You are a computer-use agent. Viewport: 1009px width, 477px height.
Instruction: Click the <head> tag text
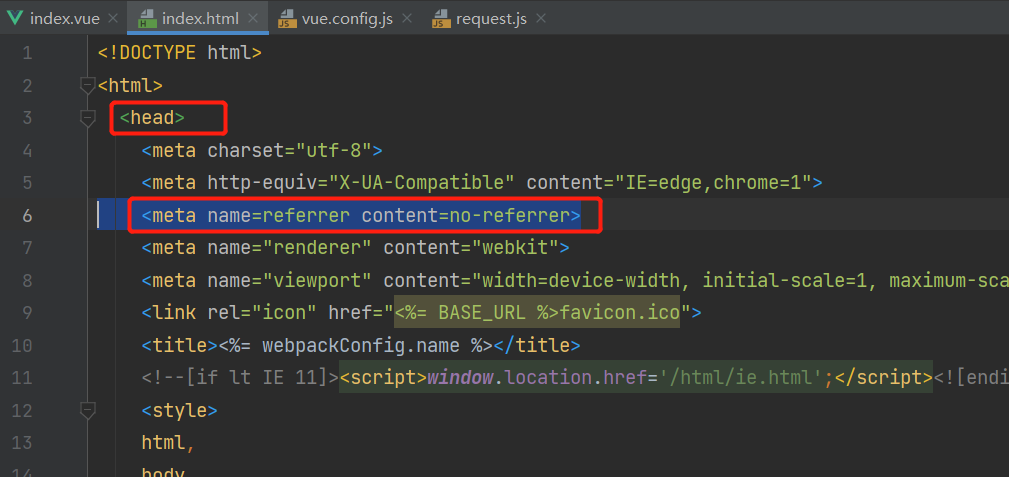[x=153, y=117]
